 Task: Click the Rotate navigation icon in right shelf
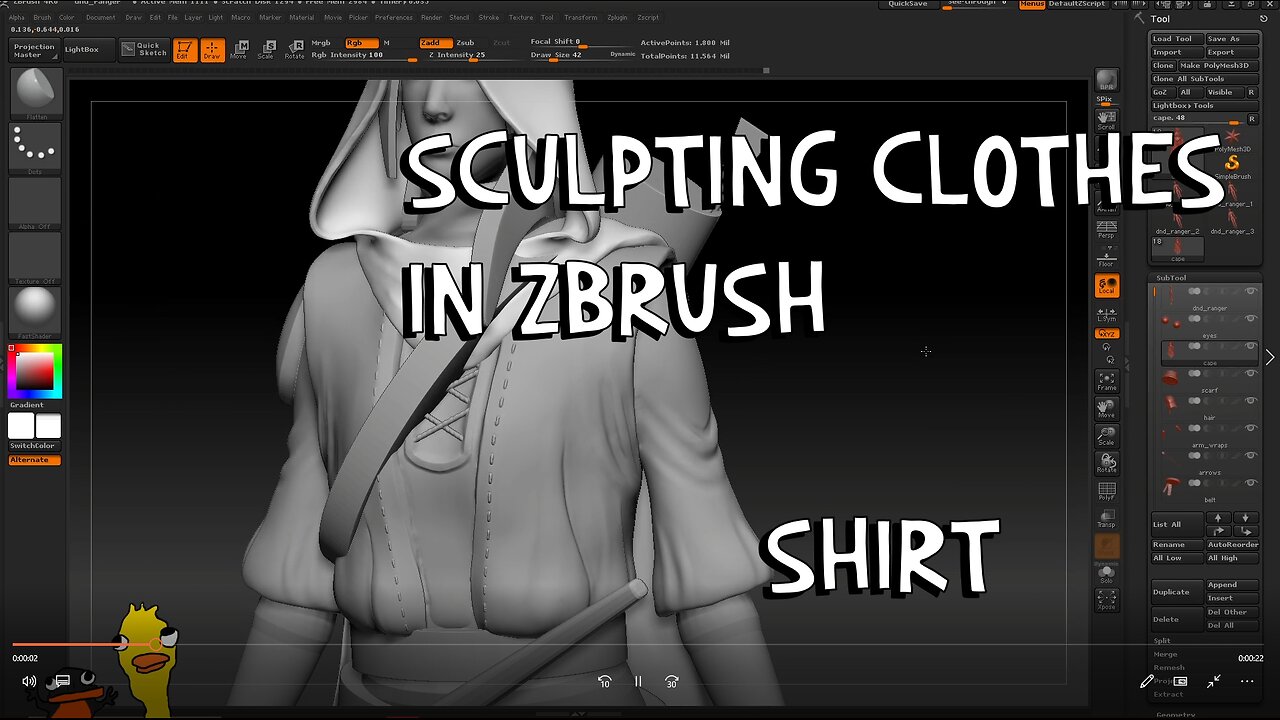(1106, 463)
